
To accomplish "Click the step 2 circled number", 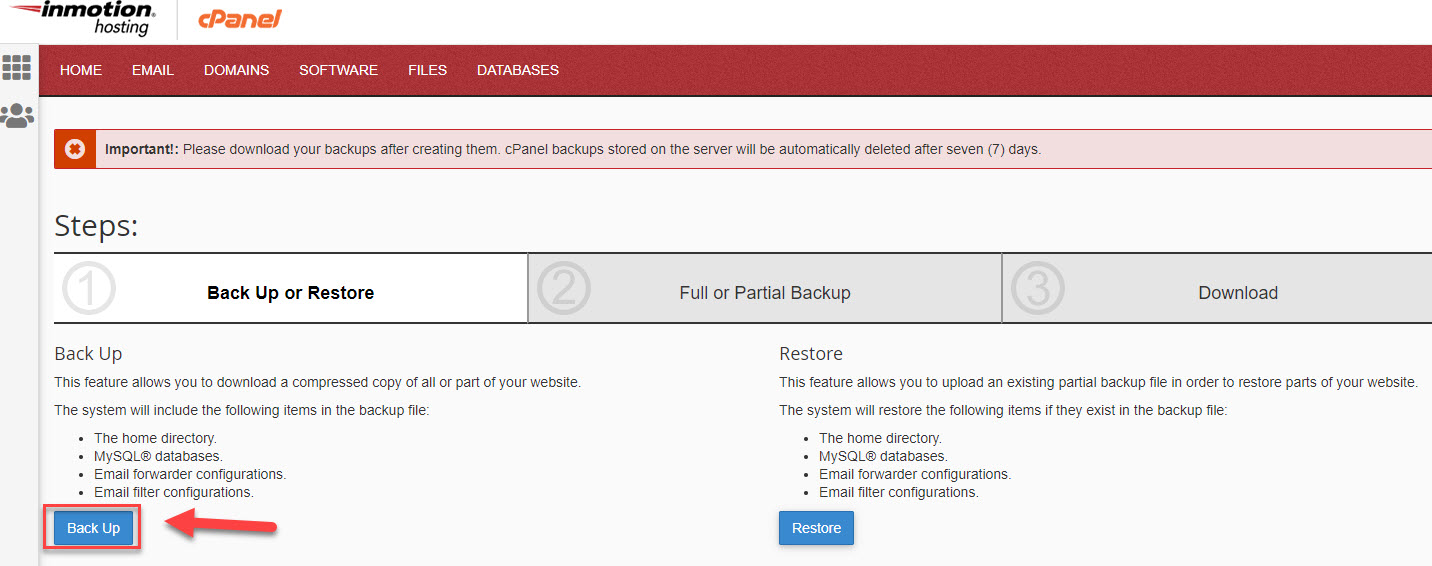I will point(564,289).
